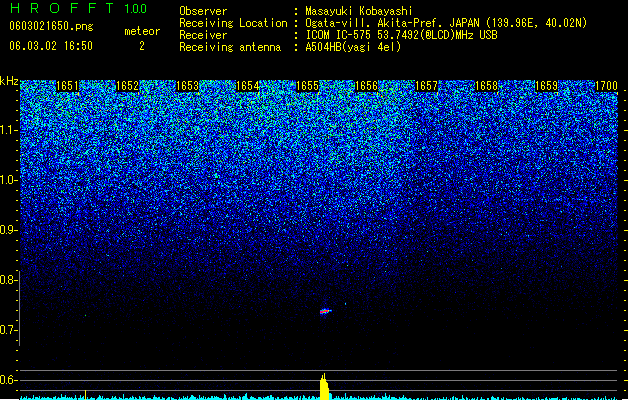Click the 1656 time marker label
Screen dimensions: 629x400
point(367,86)
